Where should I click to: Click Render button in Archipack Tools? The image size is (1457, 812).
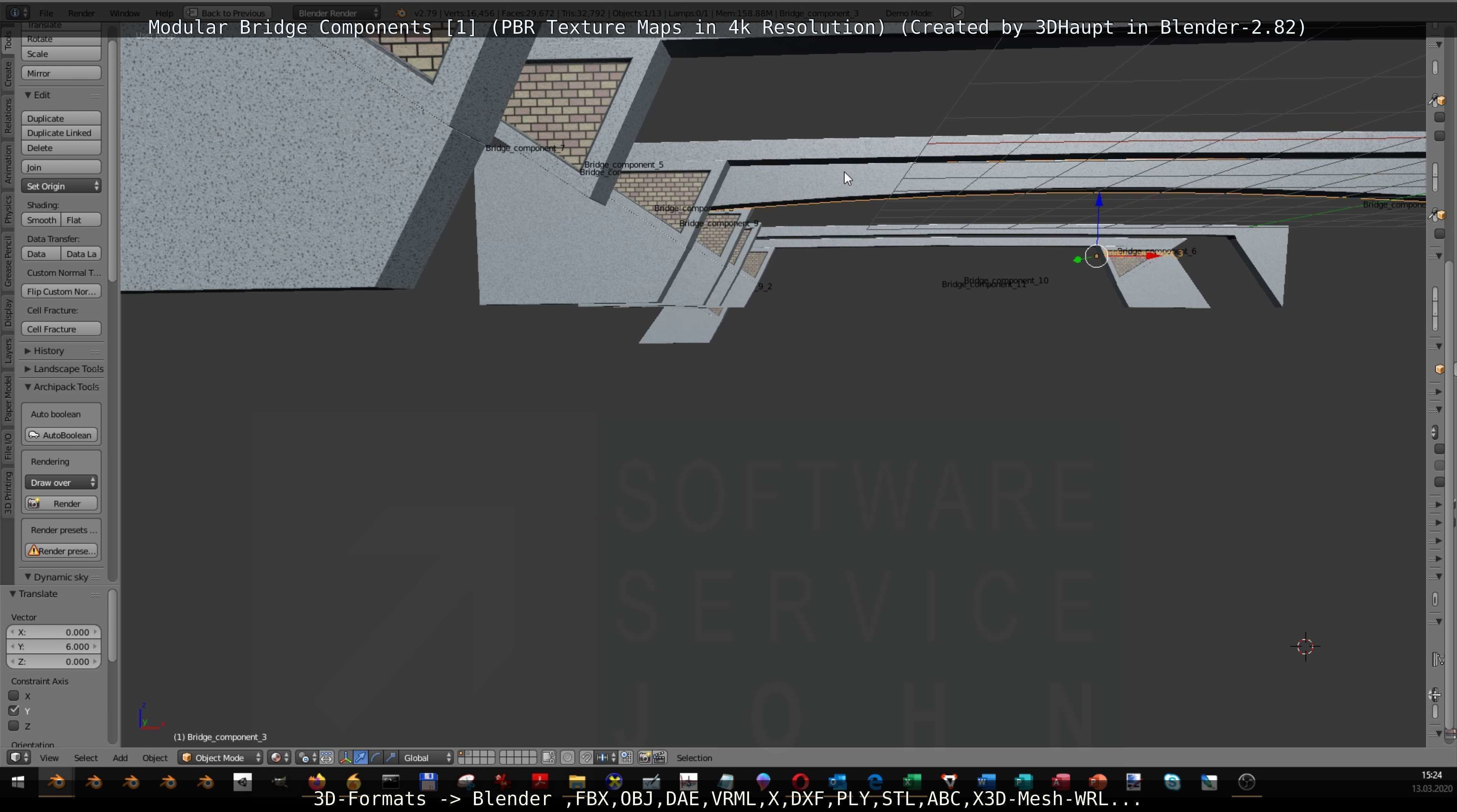61,503
